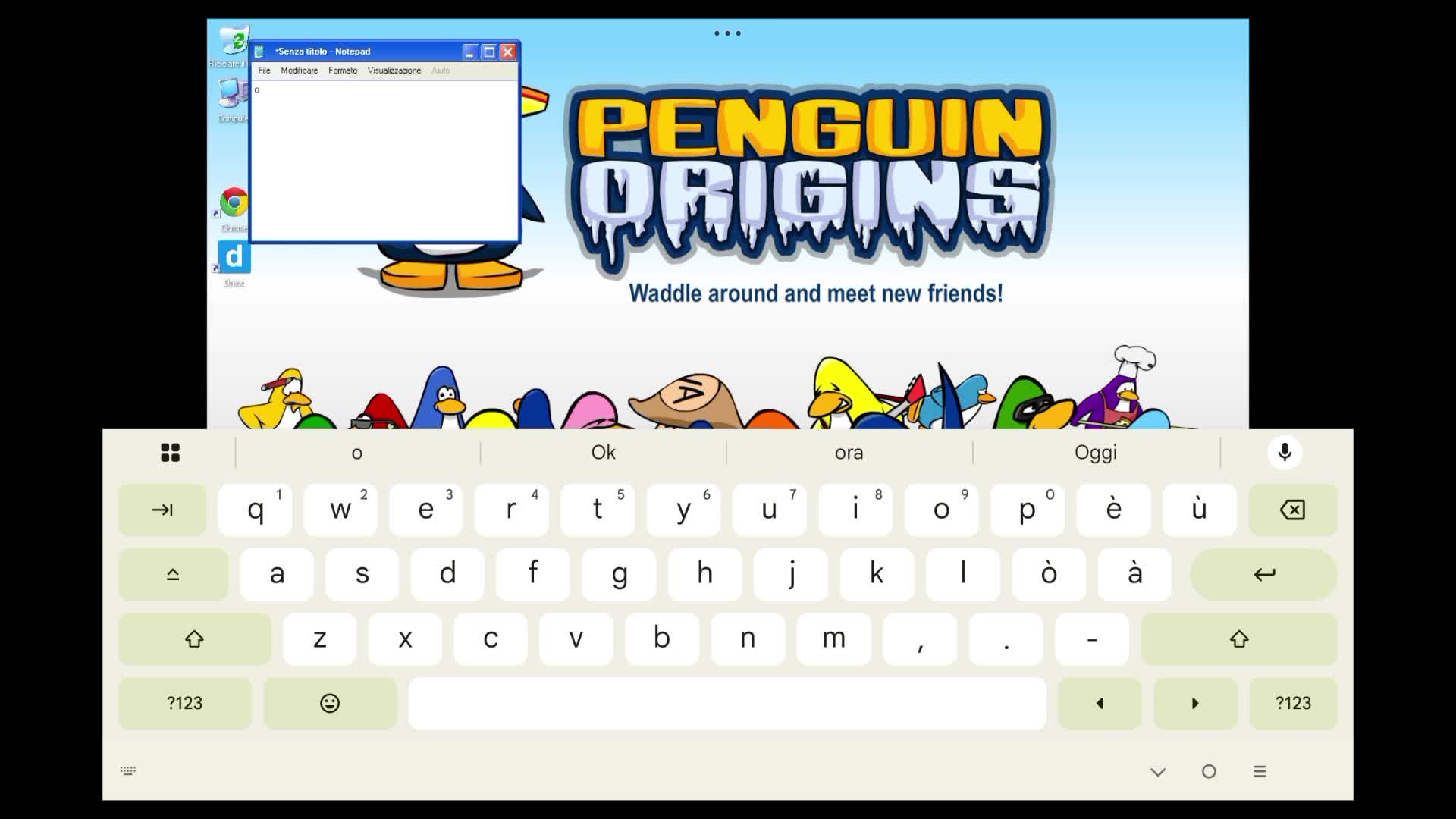Open the Modificare menu in Notepad

click(300, 71)
